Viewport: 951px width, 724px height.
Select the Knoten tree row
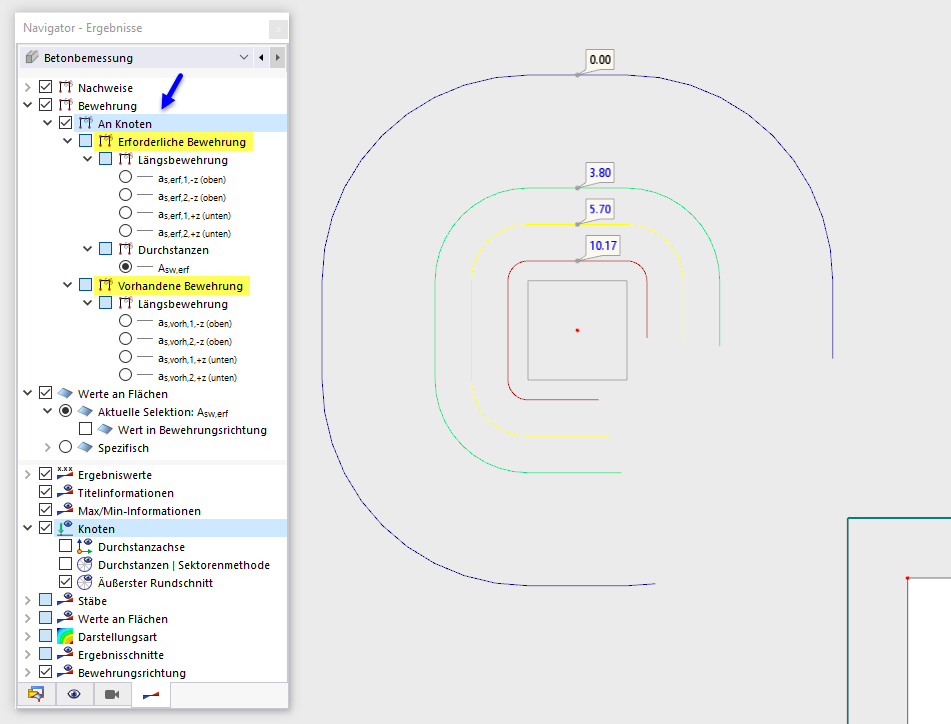coord(170,528)
